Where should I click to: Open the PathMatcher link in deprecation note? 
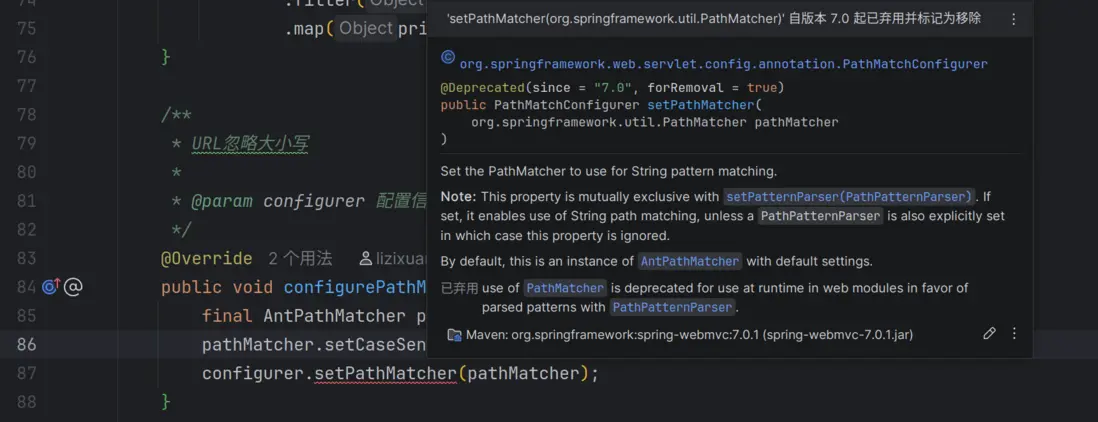(566, 288)
